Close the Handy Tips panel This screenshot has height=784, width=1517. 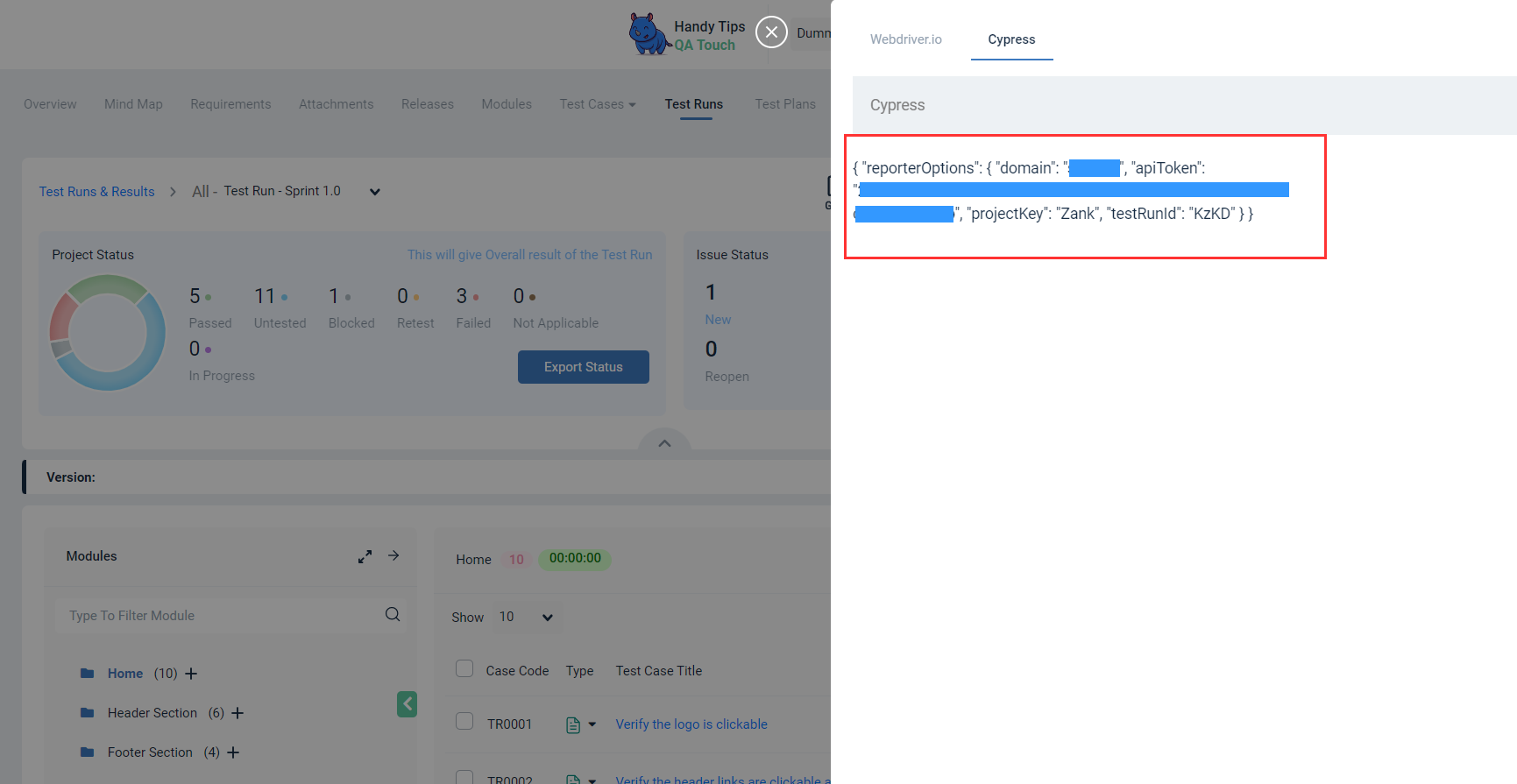(771, 32)
